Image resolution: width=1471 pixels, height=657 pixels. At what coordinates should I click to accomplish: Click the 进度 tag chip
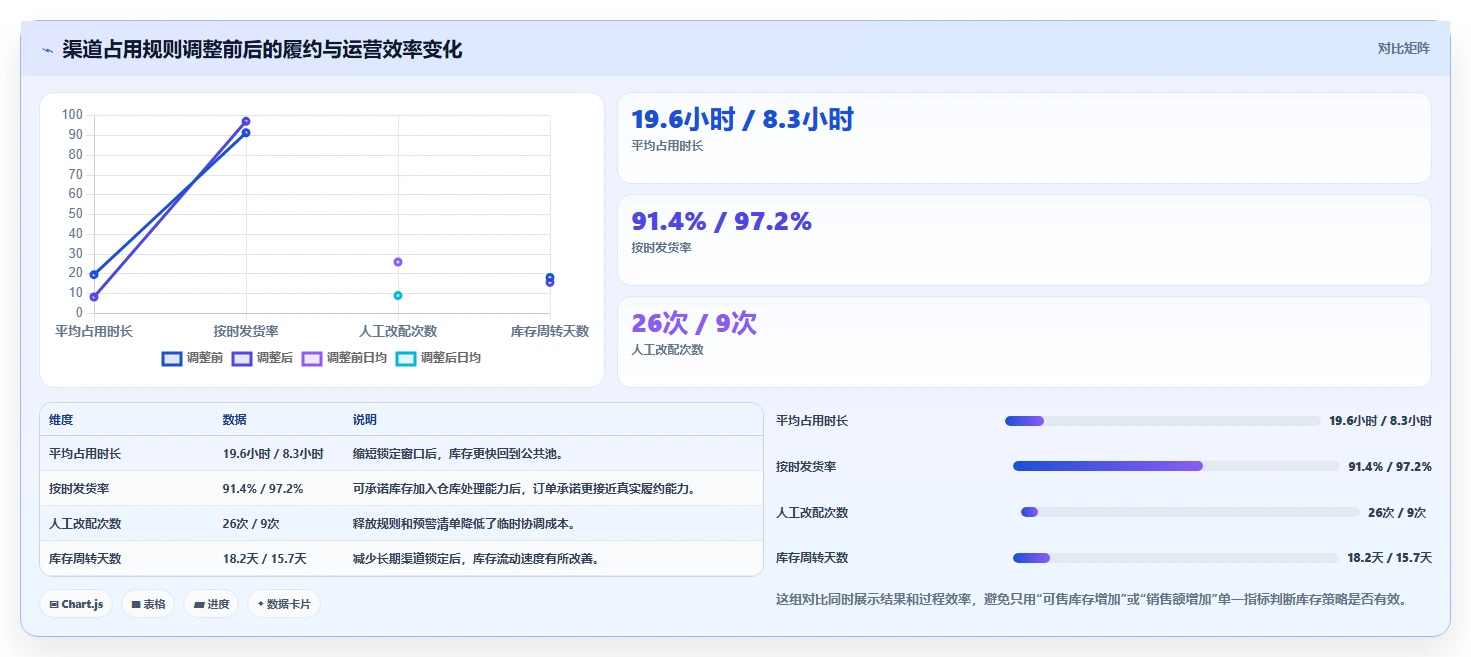click(x=211, y=604)
